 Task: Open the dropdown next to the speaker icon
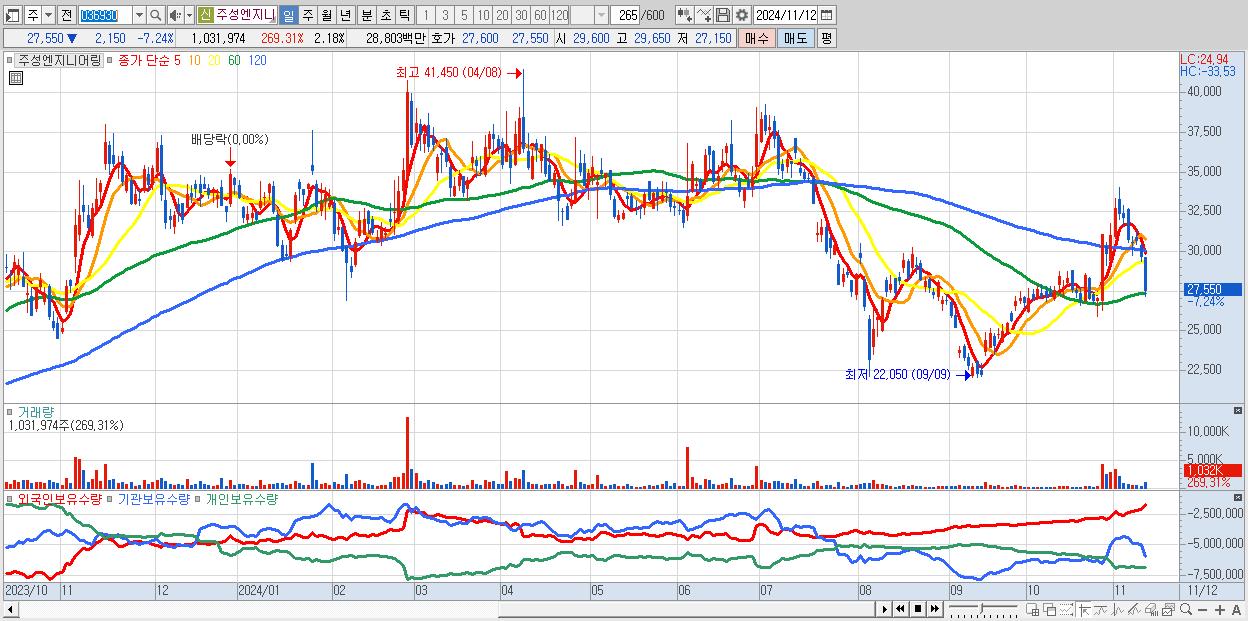pos(189,15)
